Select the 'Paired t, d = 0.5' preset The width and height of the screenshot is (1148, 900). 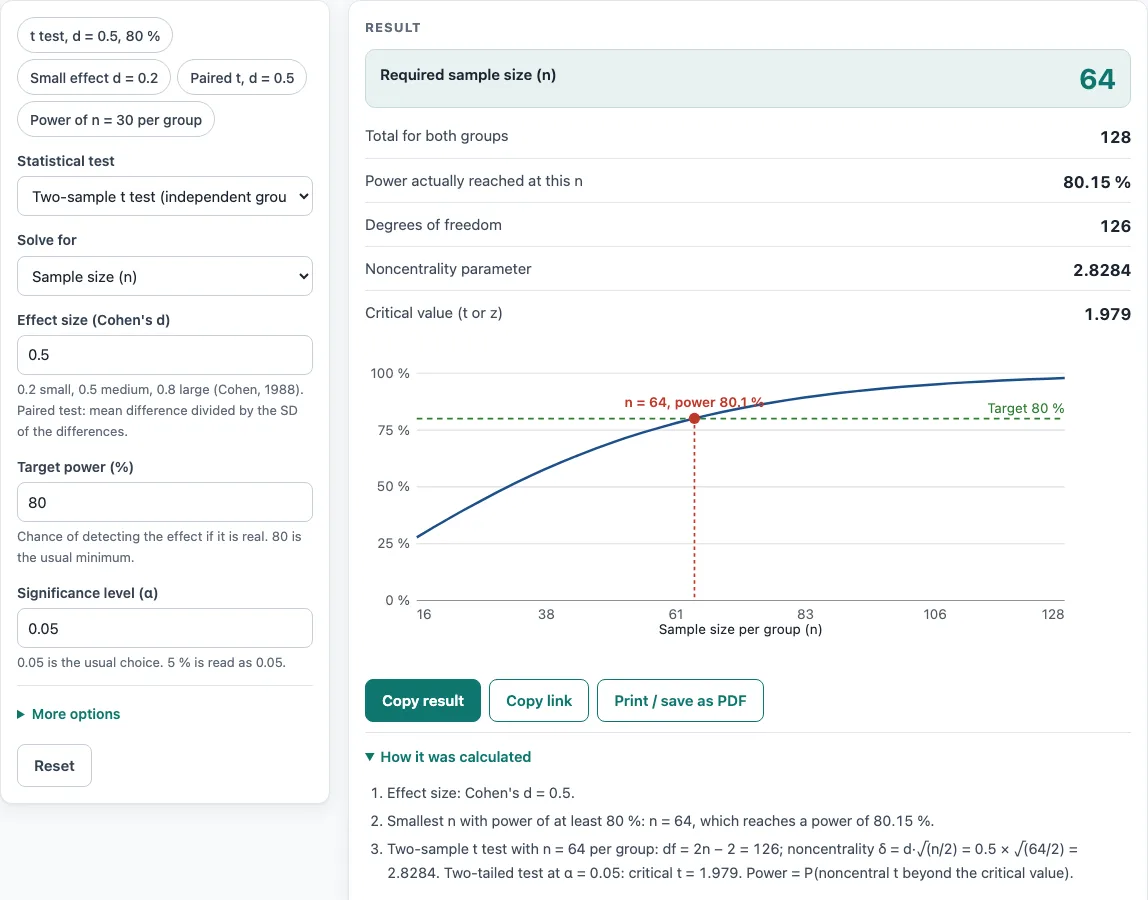click(x=242, y=78)
